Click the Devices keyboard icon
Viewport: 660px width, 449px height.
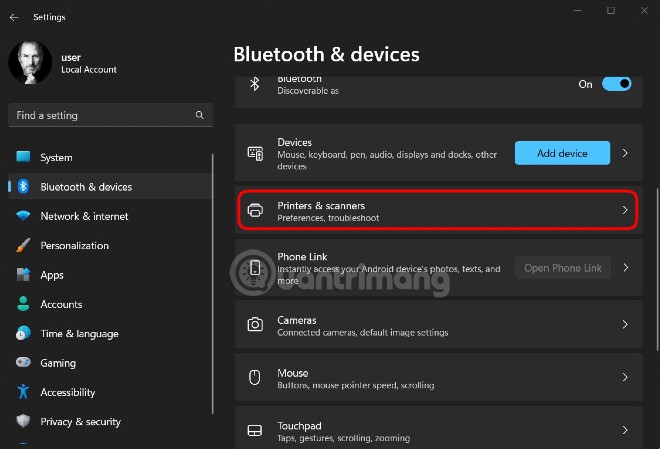[x=255, y=153]
